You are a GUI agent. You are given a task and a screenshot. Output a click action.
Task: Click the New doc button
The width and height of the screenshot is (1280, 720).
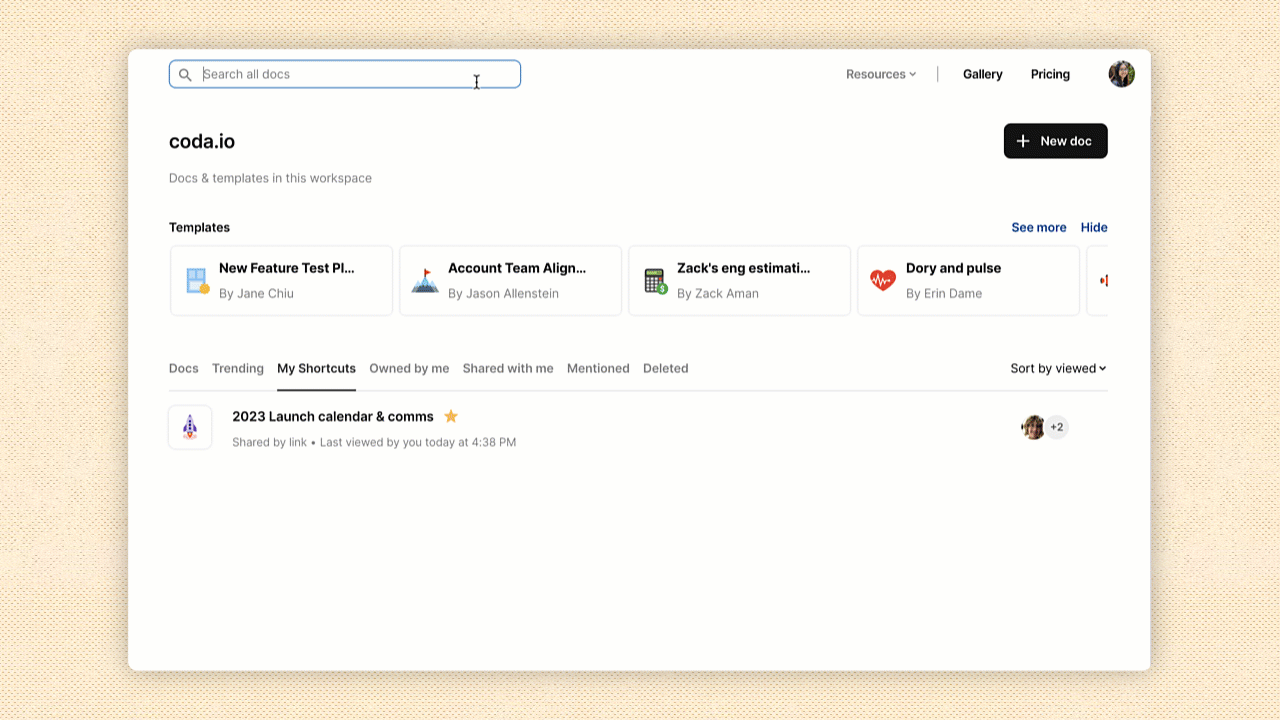(1055, 141)
